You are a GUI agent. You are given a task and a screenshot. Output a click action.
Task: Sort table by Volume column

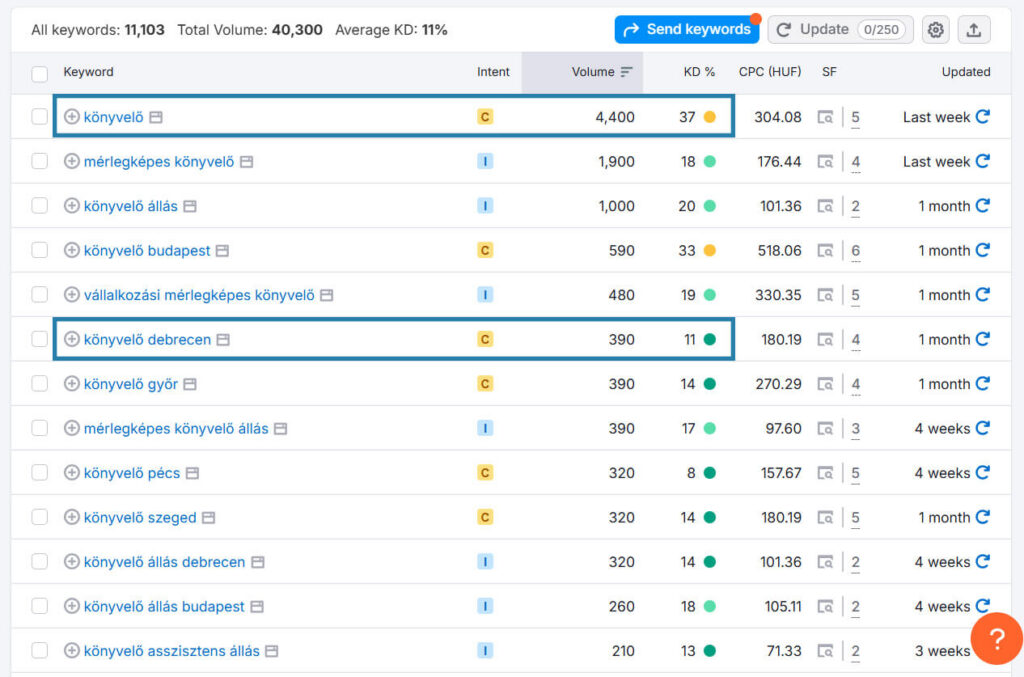pos(601,72)
